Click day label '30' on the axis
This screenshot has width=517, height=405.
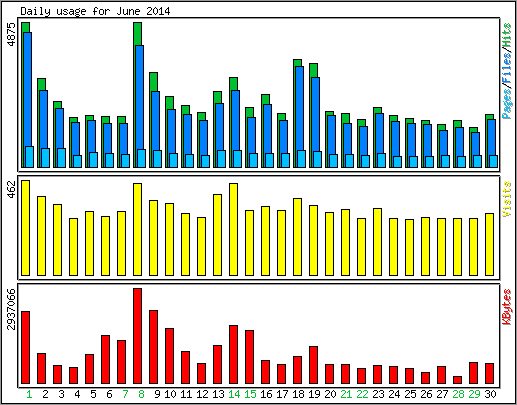point(490,394)
